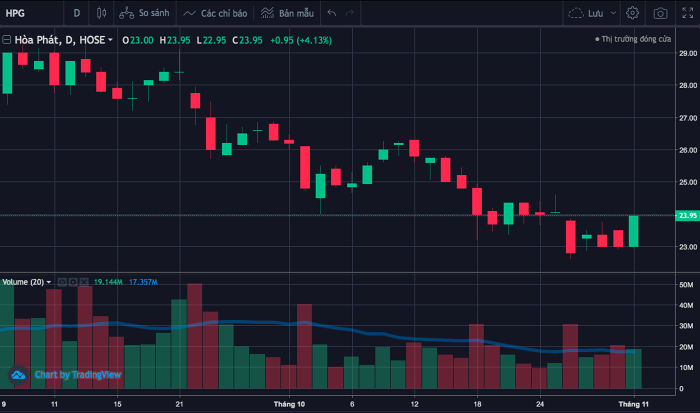The image size is (700, 413).
Task: Expand the dropdown arrow beside Lưu
Action: tap(612, 14)
